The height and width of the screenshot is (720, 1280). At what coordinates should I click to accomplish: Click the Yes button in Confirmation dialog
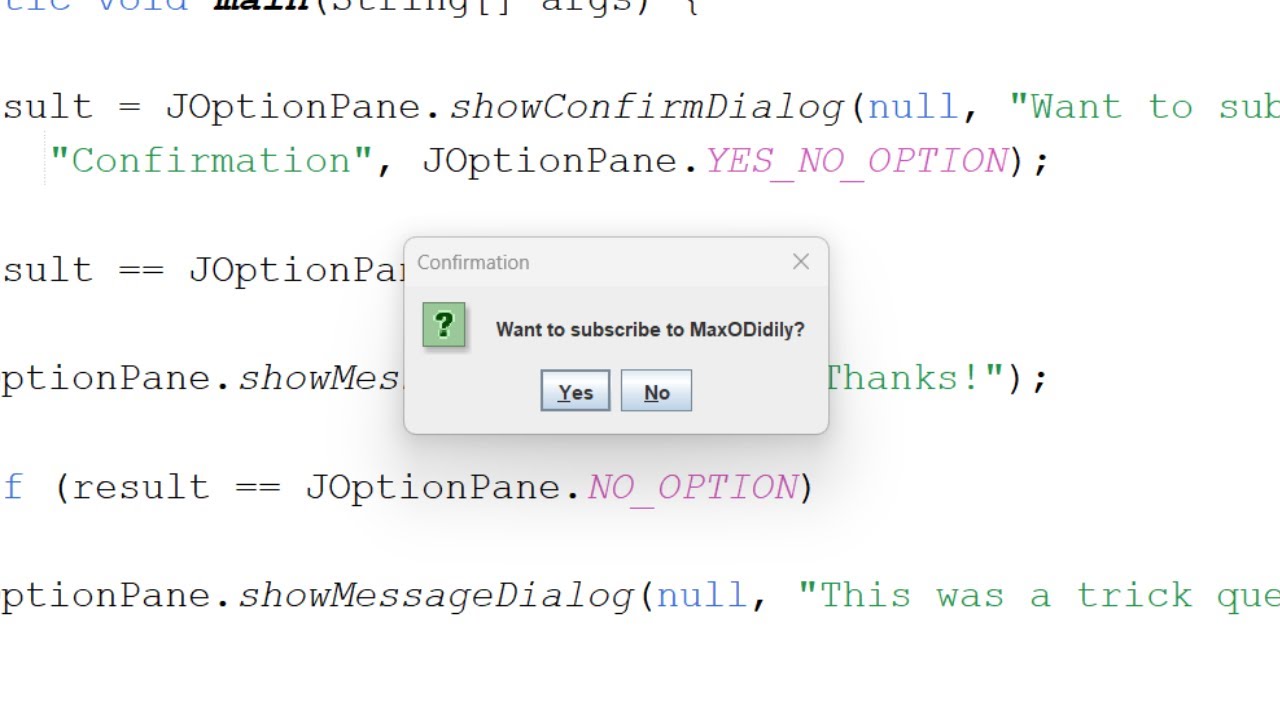point(575,391)
